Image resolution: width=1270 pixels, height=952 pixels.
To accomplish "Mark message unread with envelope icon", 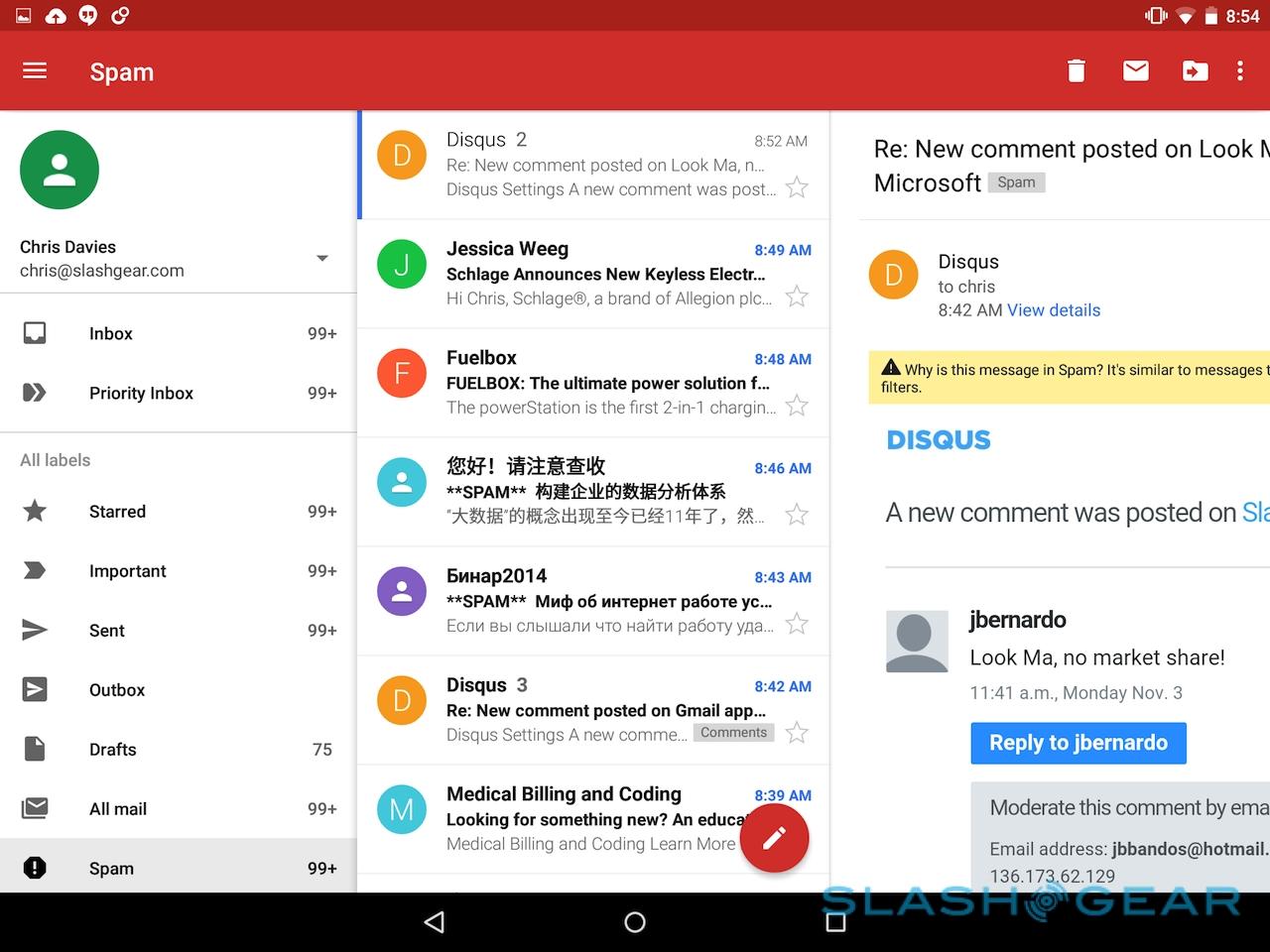I will (x=1136, y=70).
